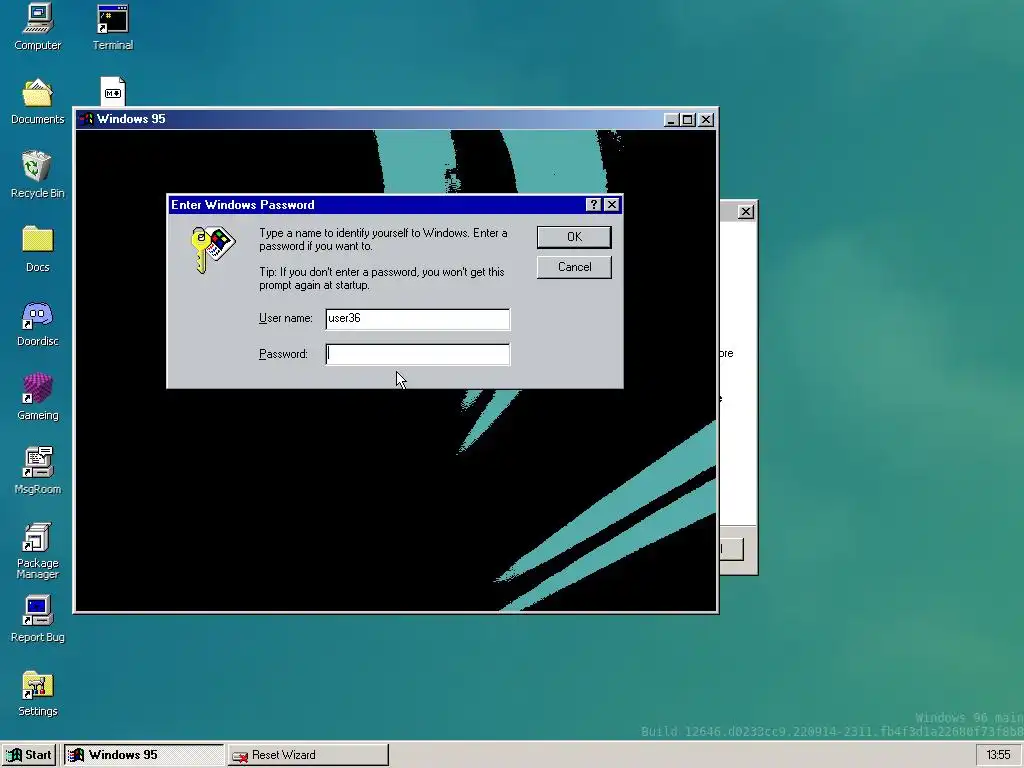Open the Documents folder icon
This screenshot has height=768, width=1024.
[37, 101]
